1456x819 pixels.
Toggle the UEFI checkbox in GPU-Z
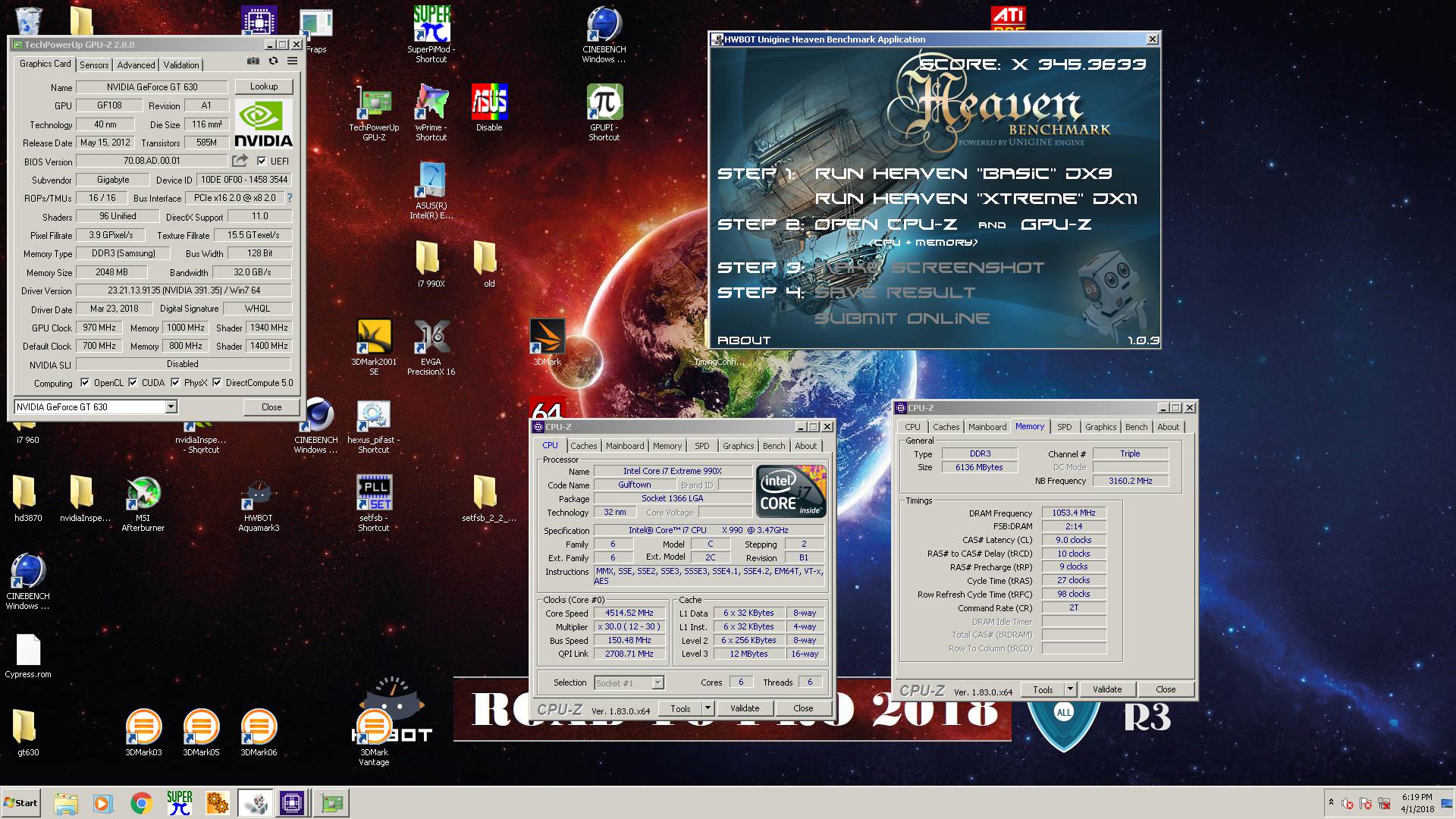click(262, 161)
